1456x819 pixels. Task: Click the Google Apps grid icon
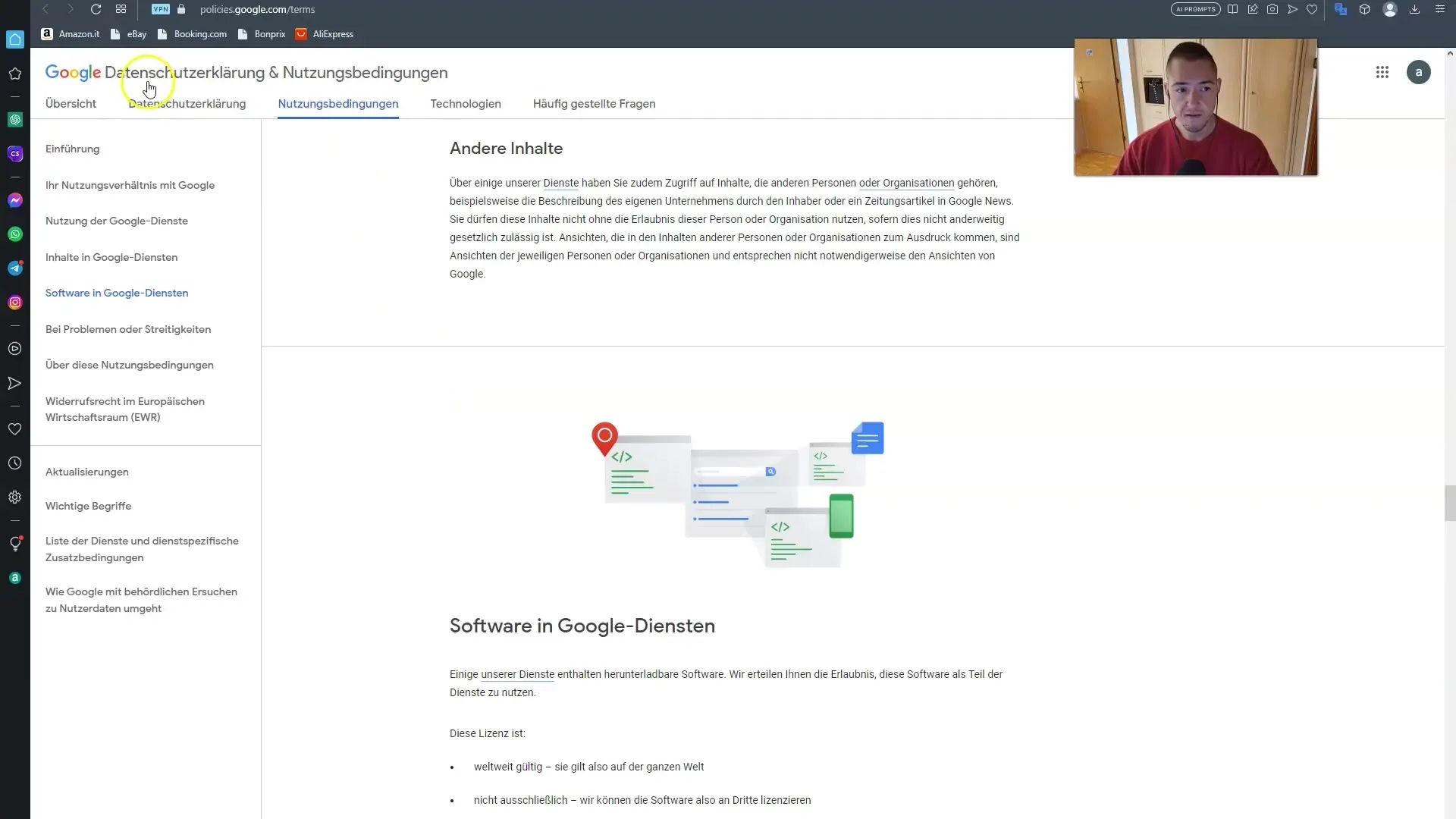coord(1382,72)
